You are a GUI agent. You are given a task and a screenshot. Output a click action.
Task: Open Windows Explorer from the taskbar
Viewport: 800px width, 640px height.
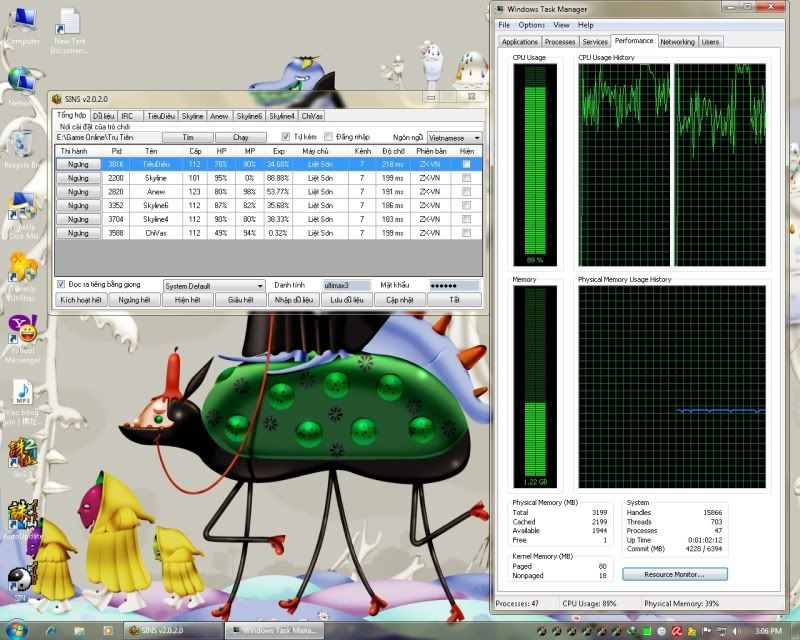[x=79, y=631]
